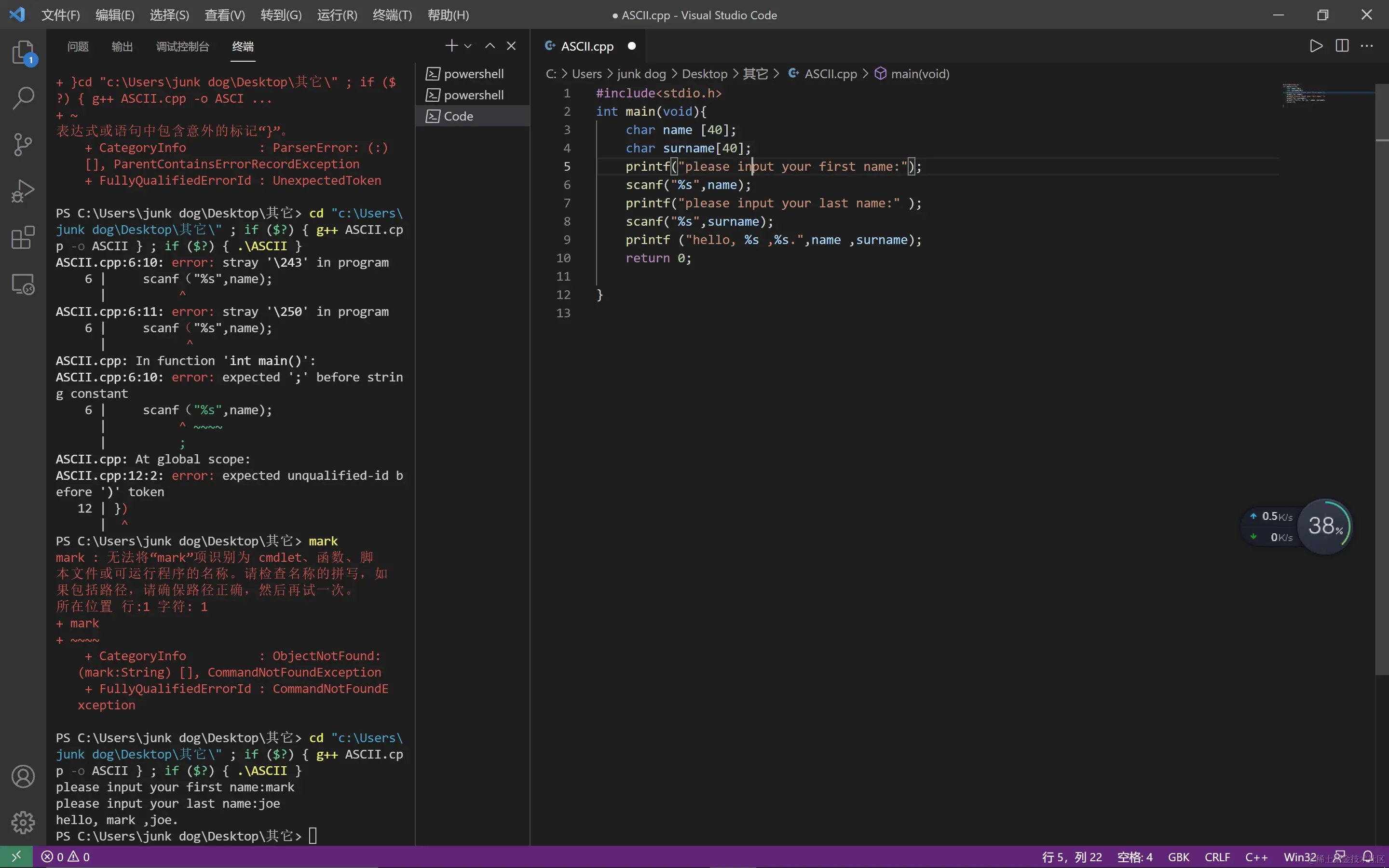Open the Explorer view in activity bar
Image resolution: width=1389 pixels, height=868 pixels.
[x=23, y=52]
